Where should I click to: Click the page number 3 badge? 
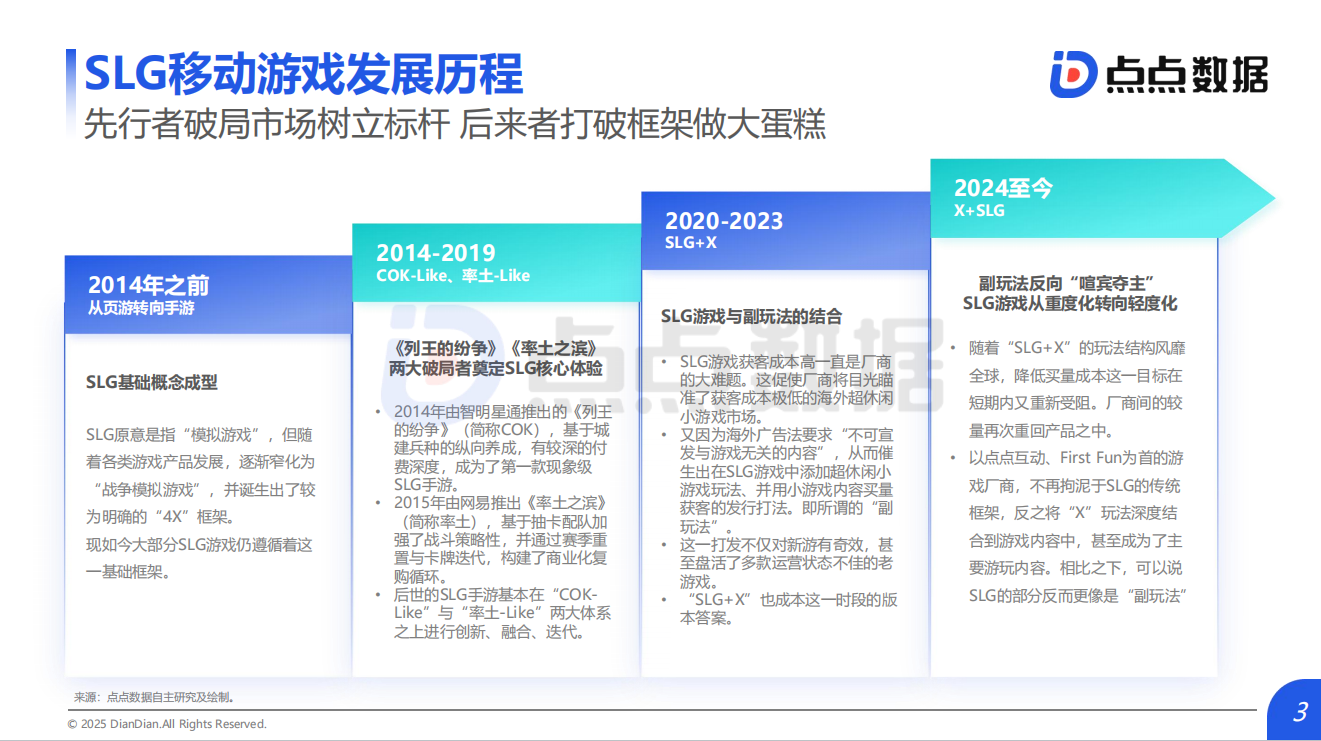click(x=1299, y=712)
